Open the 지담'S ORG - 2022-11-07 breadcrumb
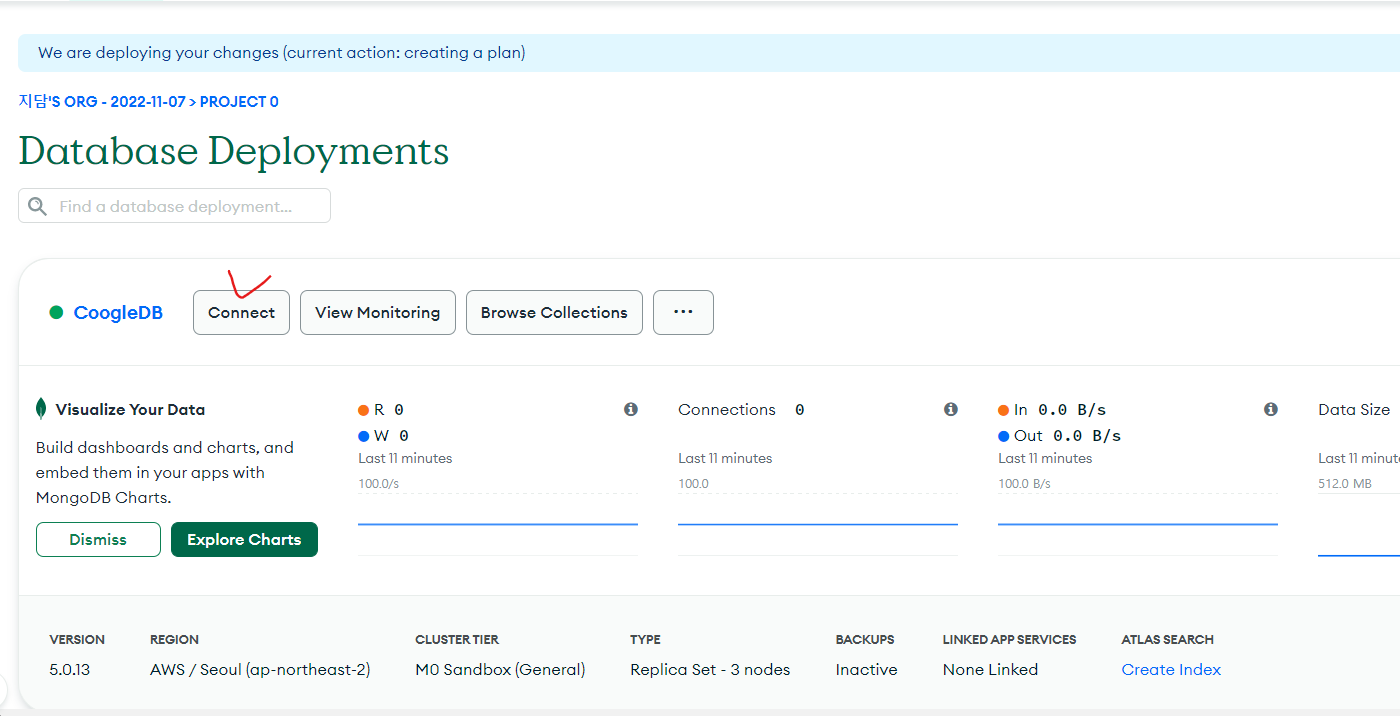 click(x=101, y=102)
